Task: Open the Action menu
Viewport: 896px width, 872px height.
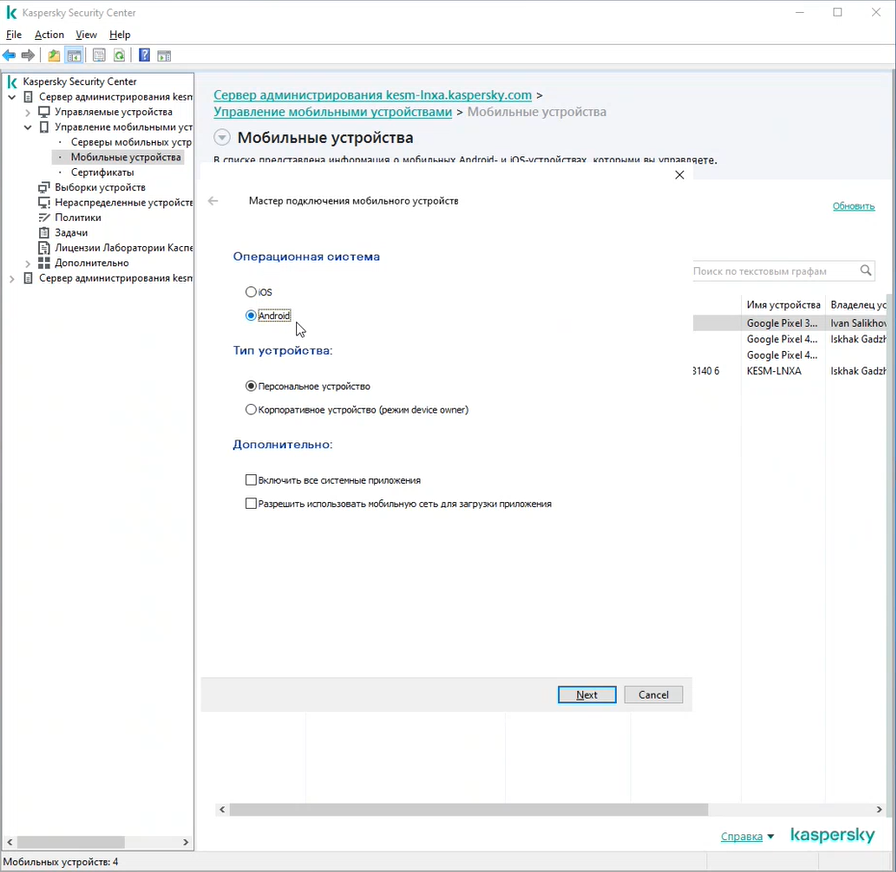Action: (49, 35)
